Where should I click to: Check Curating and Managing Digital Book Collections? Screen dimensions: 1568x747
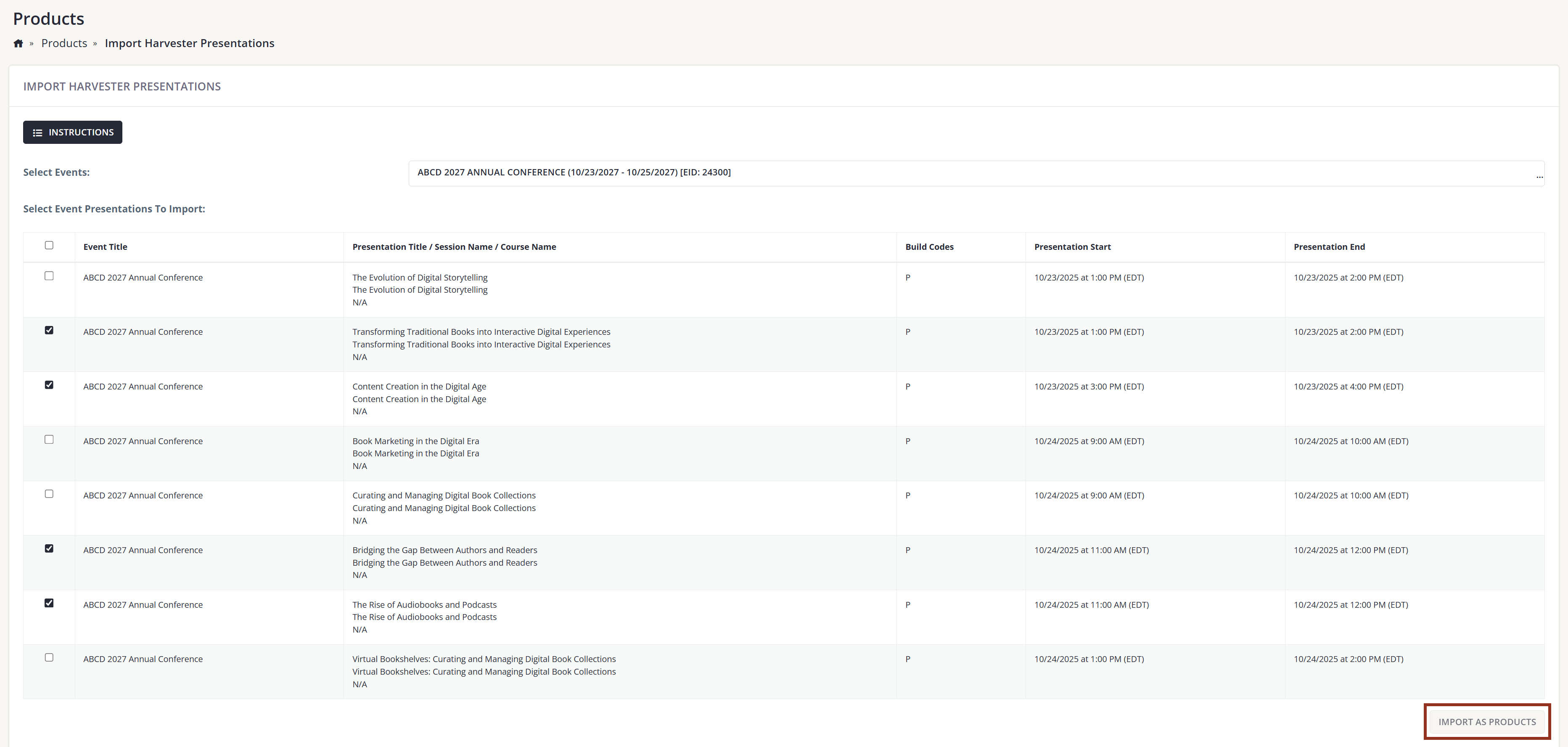point(49,494)
